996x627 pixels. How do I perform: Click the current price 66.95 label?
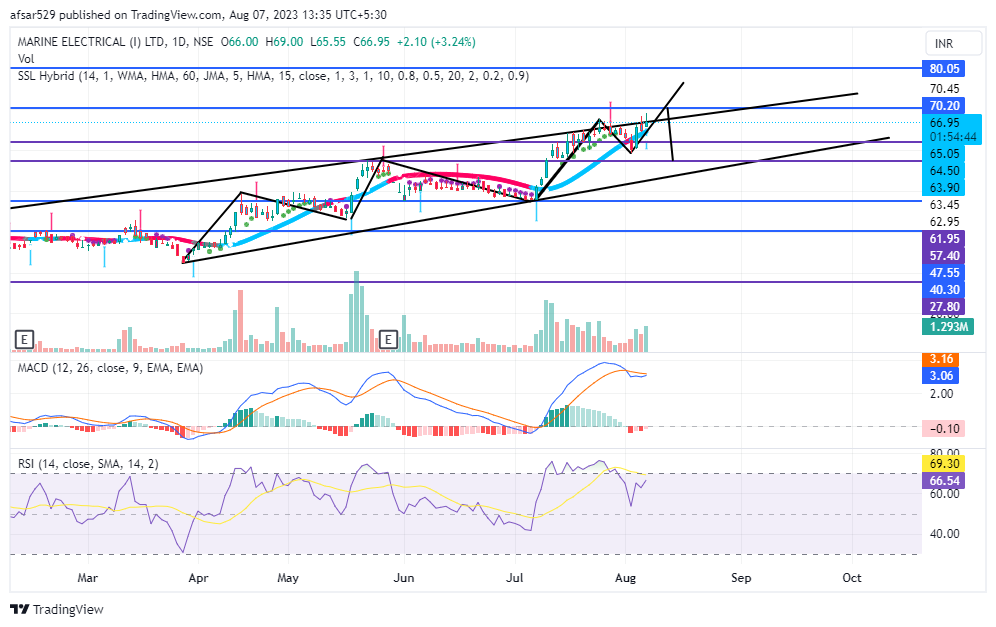944,123
